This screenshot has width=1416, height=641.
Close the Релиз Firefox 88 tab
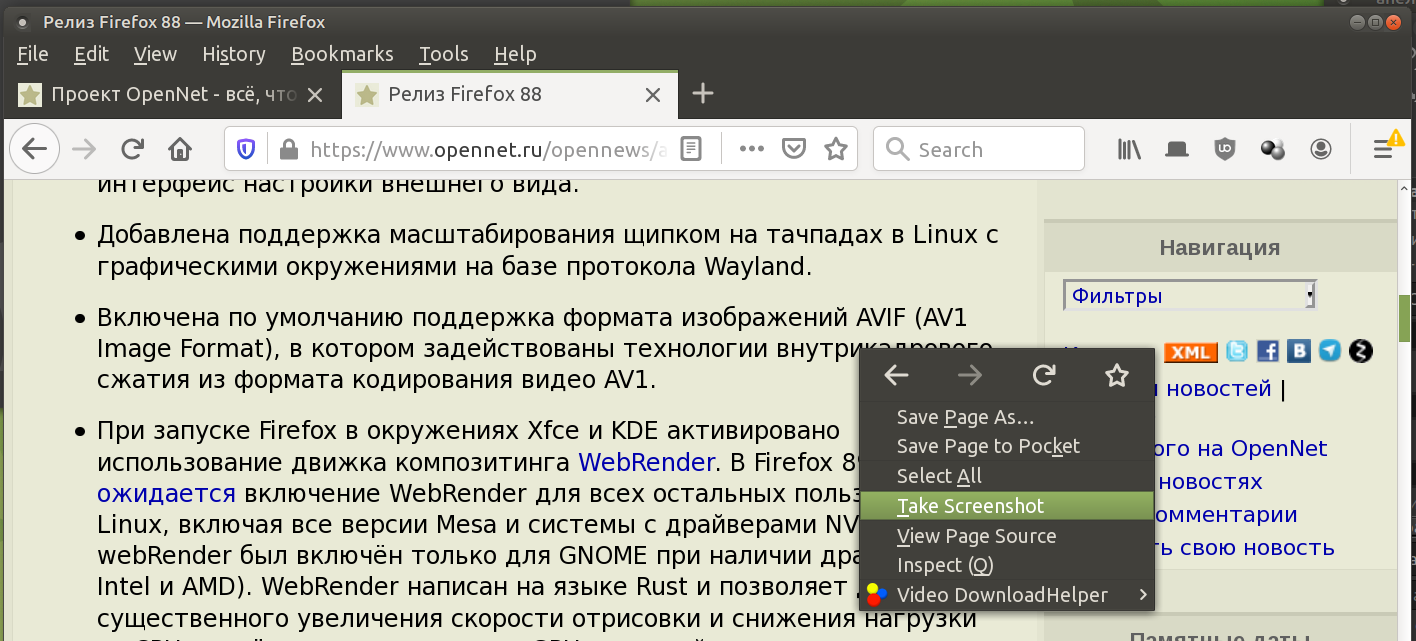[653, 95]
